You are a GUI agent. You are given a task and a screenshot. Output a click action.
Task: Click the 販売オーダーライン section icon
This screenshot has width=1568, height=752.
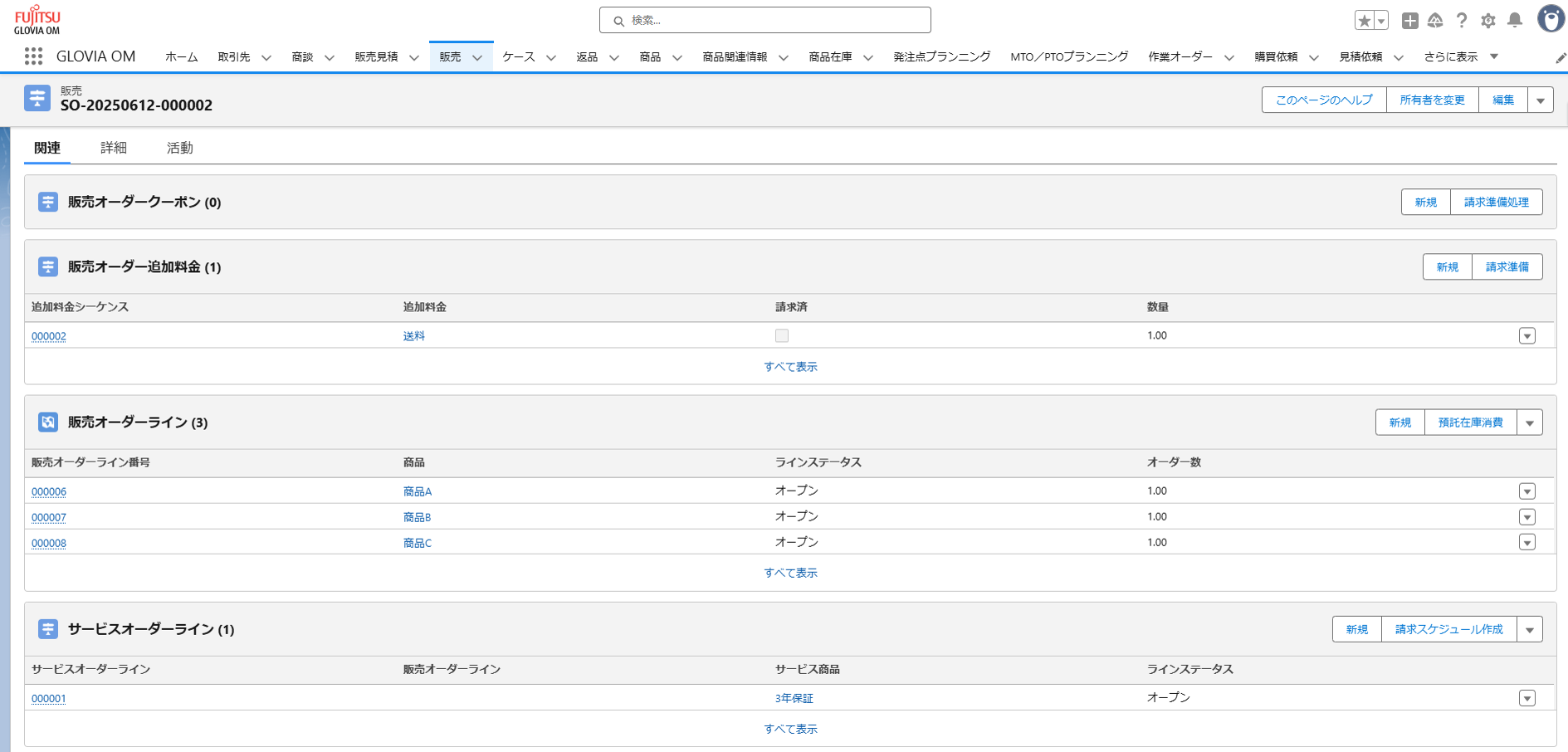[48, 422]
